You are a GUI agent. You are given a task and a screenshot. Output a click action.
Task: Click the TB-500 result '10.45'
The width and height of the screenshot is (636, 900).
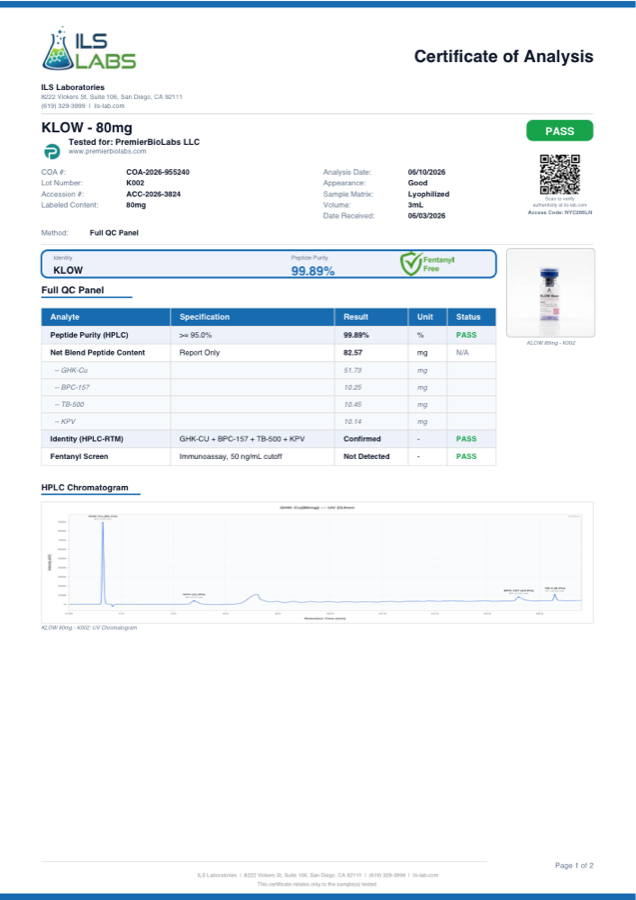pos(352,405)
